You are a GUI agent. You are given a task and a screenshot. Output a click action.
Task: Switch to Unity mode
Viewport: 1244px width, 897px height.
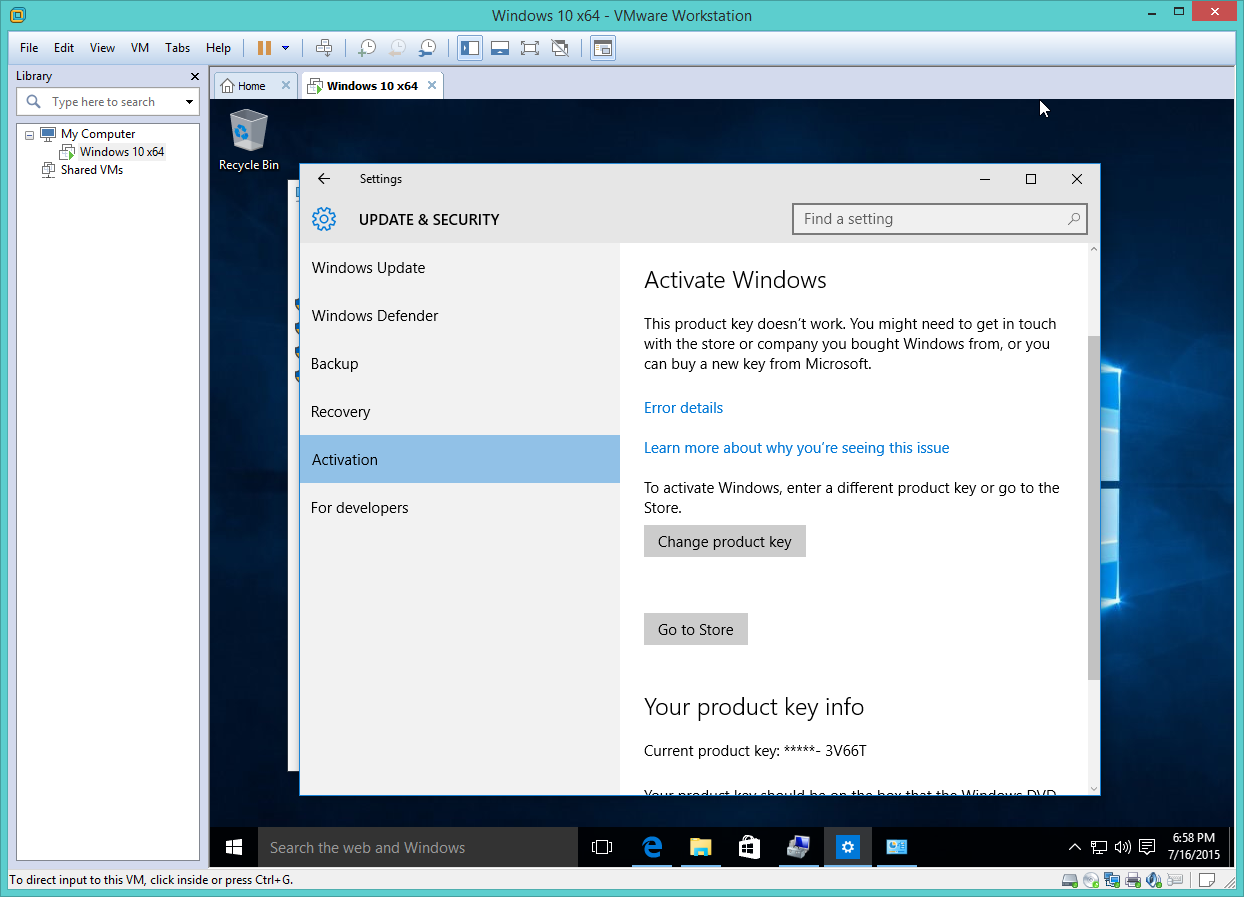pyautogui.click(x=560, y=48)
